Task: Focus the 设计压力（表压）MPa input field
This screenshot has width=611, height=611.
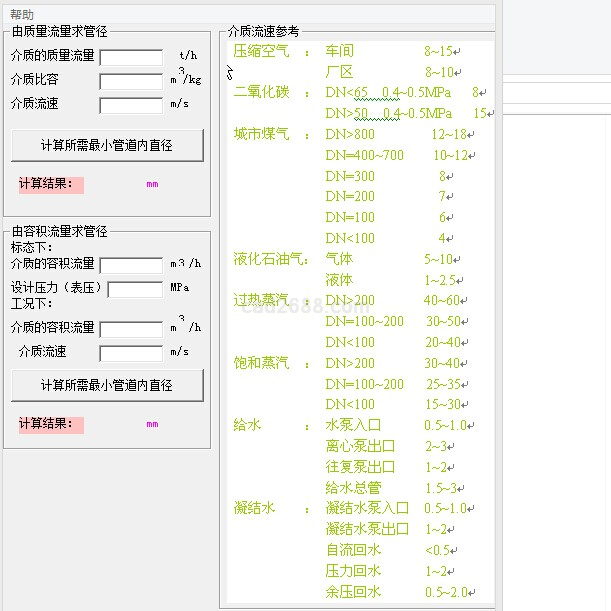Action: [135, 289]
